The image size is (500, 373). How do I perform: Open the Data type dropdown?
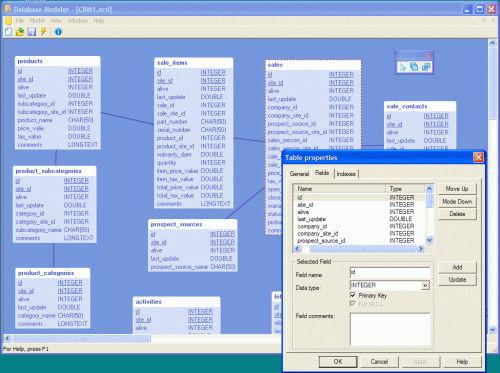click(425, 285)
